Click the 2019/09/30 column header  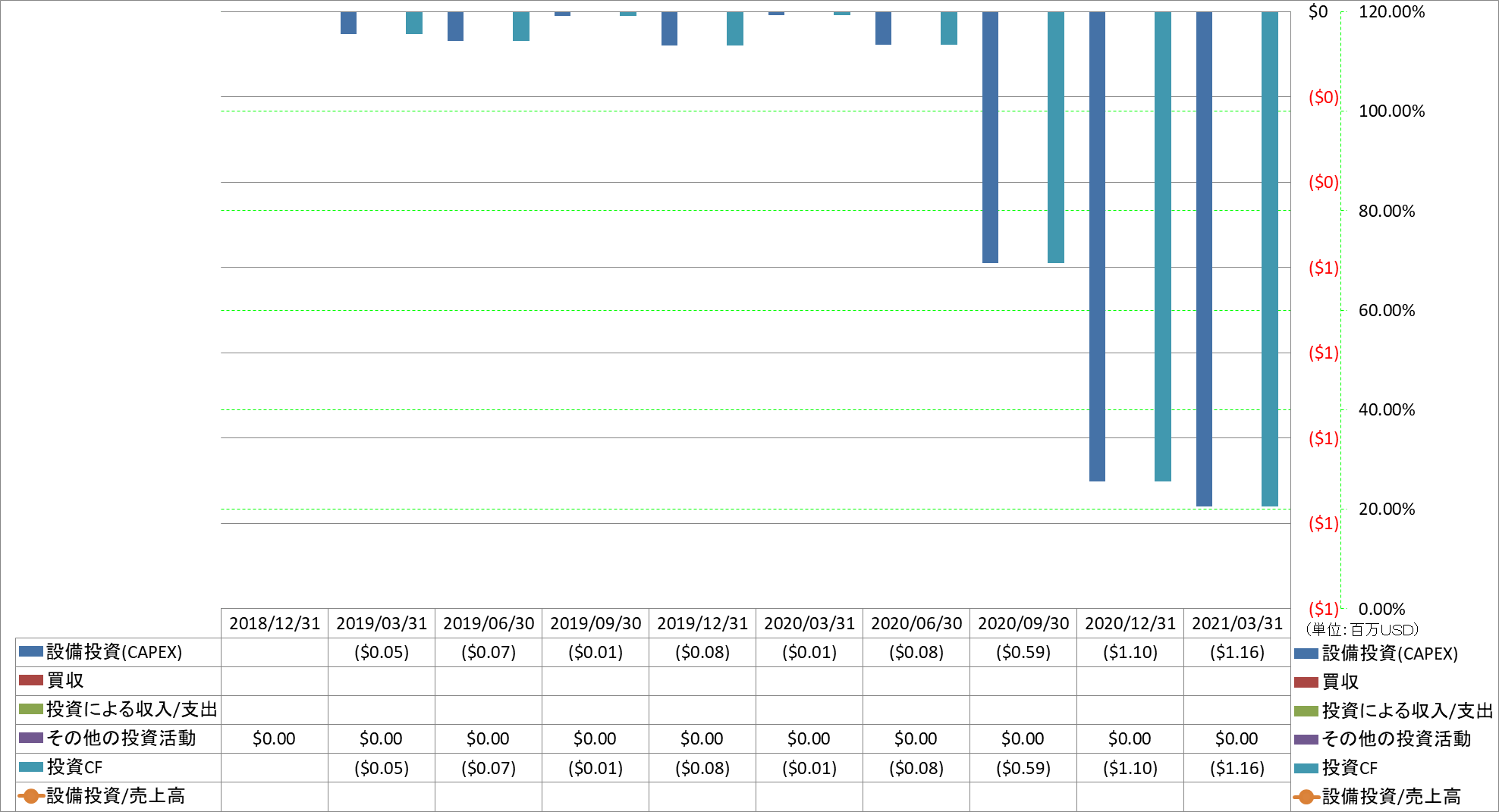[x=596, y=623]
